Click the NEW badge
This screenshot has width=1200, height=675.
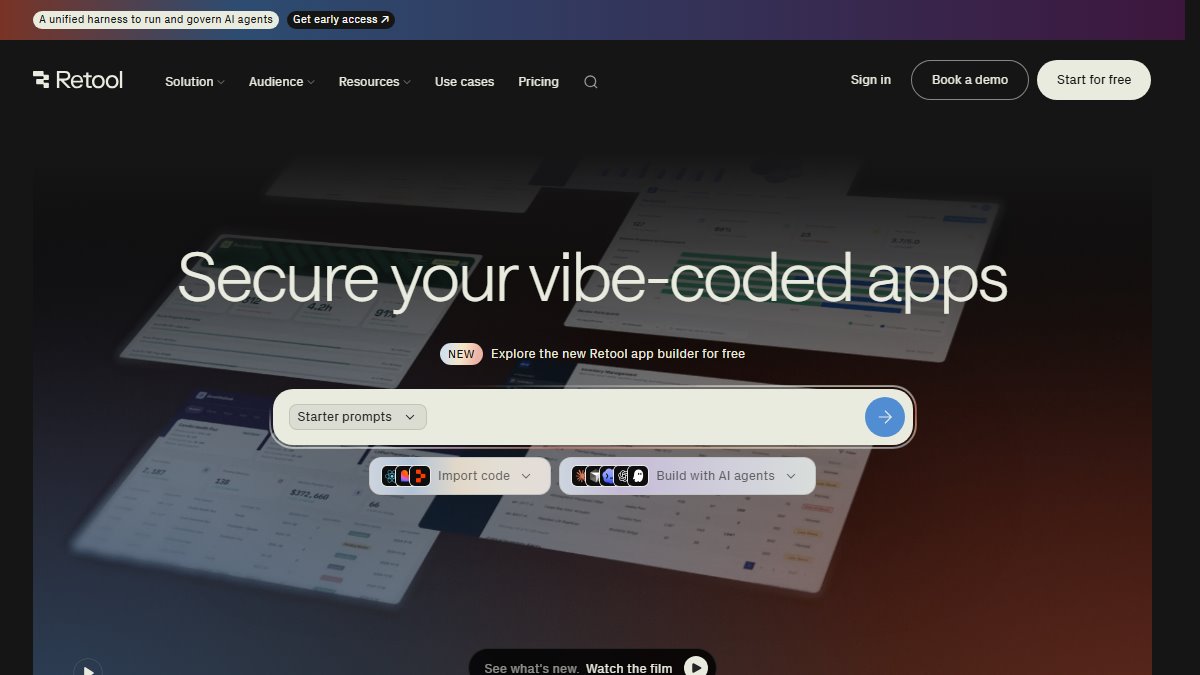pyautogui.click(x=461, y=354)
